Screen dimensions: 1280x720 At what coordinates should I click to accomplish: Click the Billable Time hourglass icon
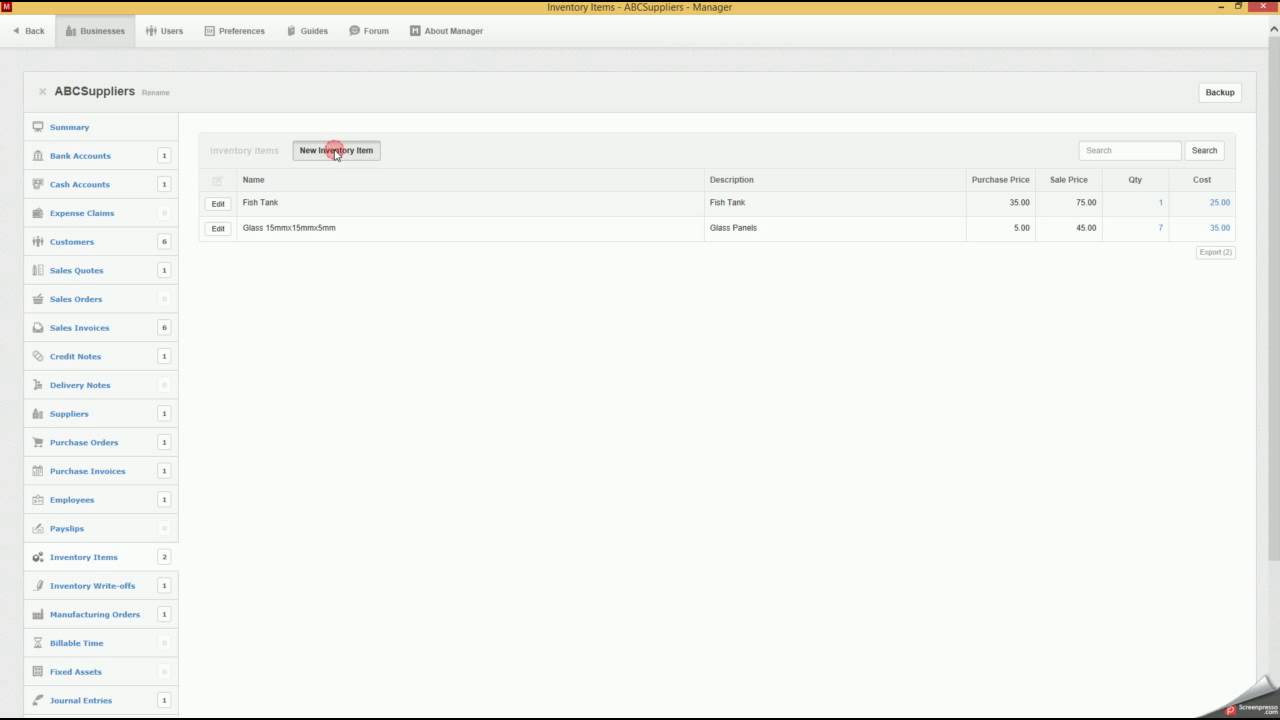click(x=38, y=643)
